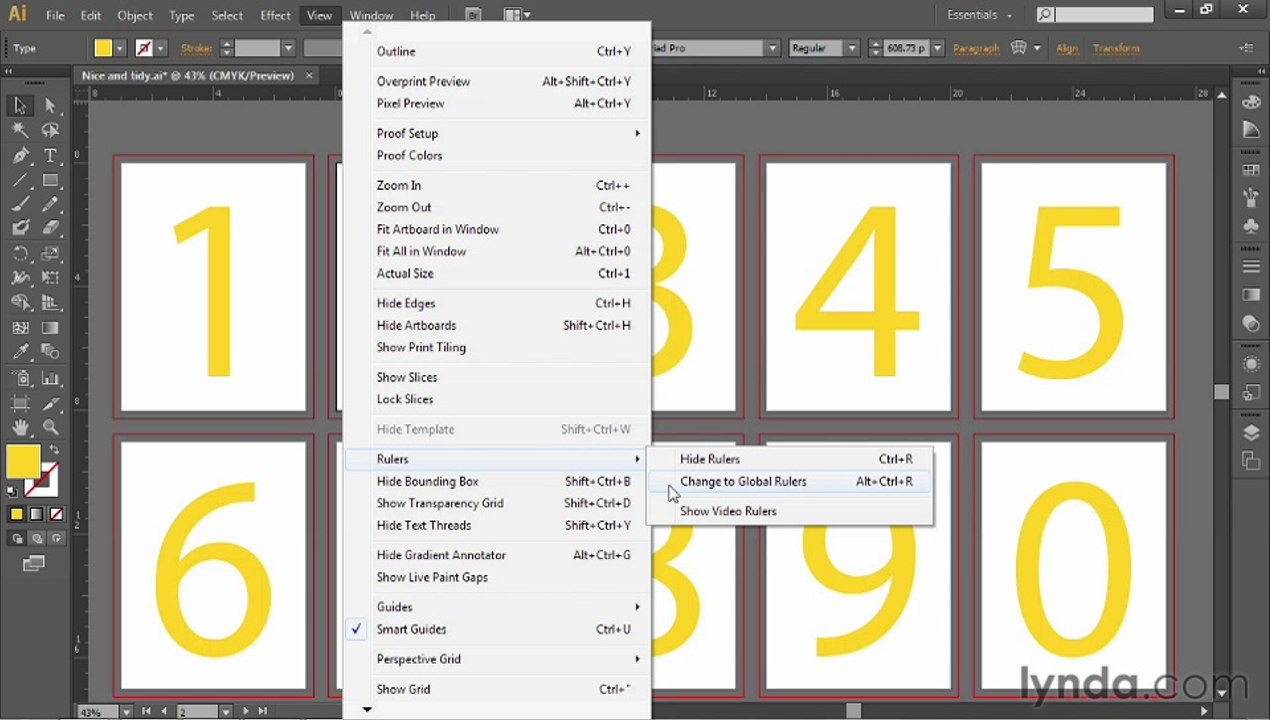
Task: Open fill color dropdown arrow
Action: click(x=120, y=48)
